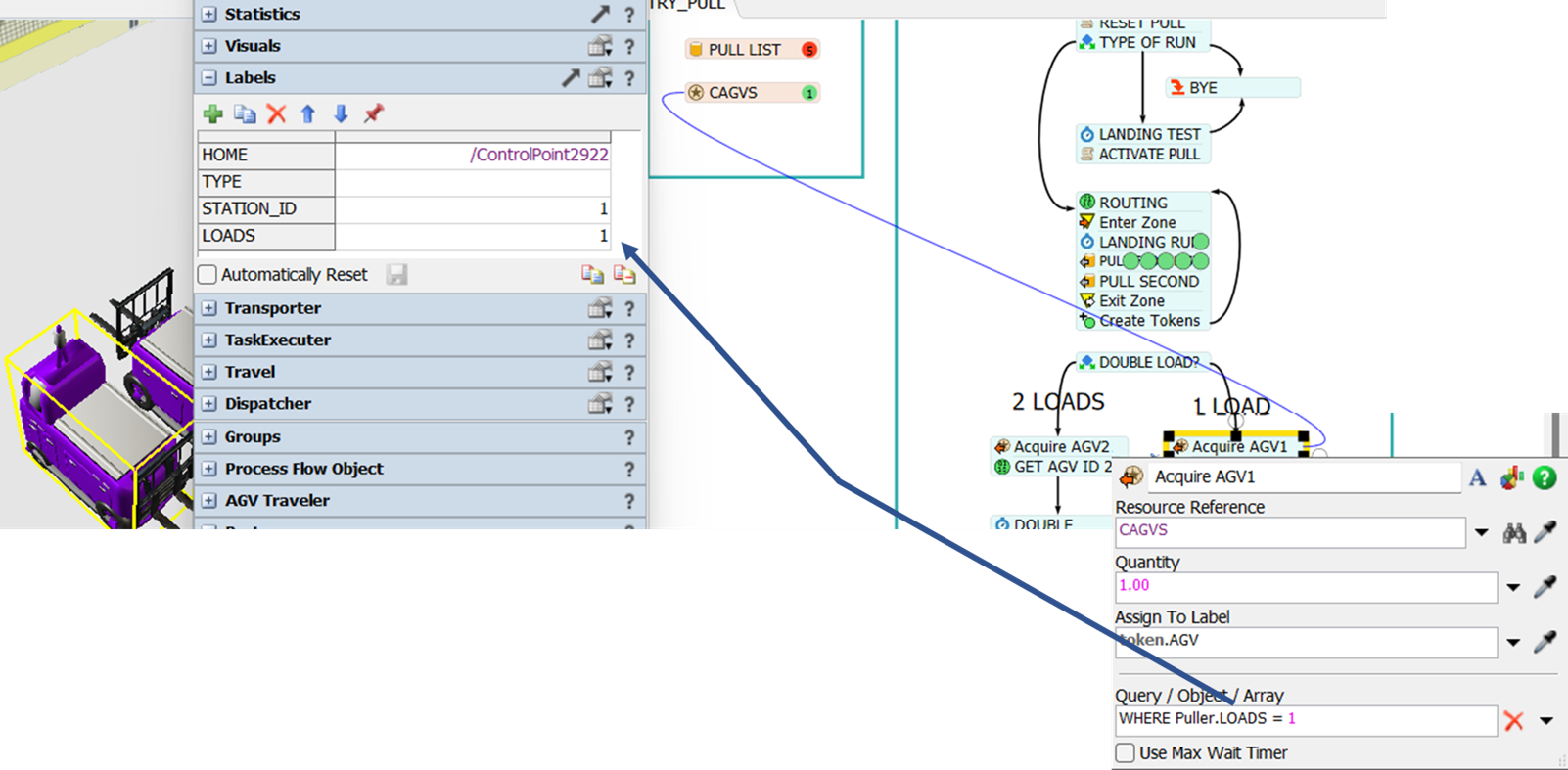This screenshot has height=770, width=1568.
Task: Open help for the Labels section
Action: tap(629, 78)
